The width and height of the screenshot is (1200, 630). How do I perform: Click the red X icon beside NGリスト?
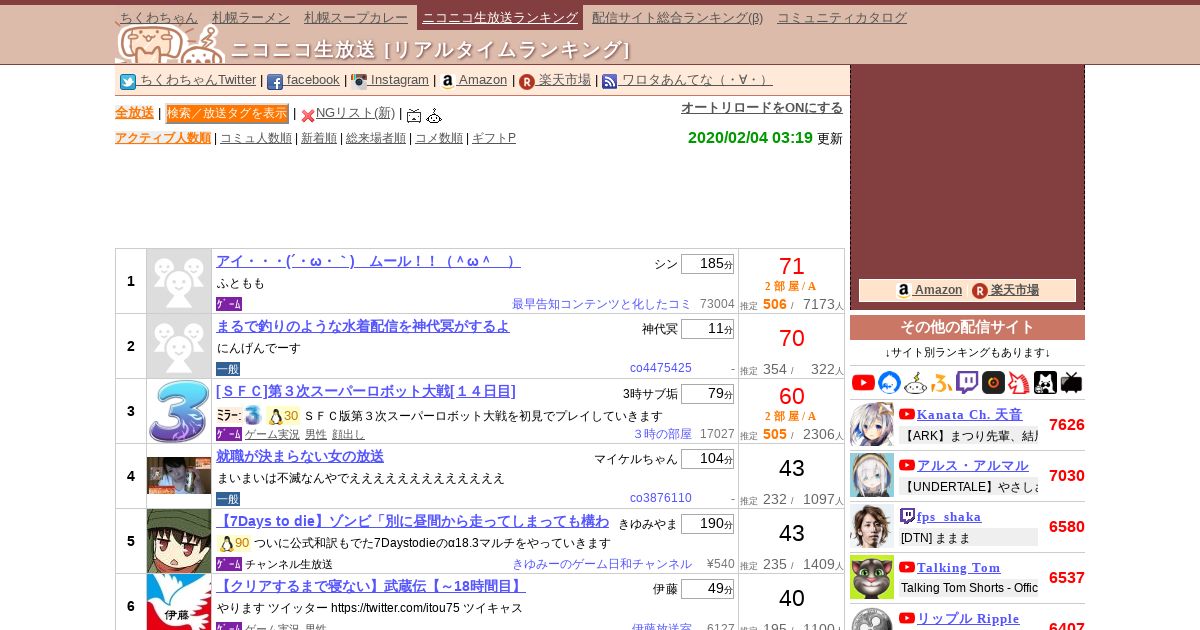pyautogui.click(x=308, y=116)
